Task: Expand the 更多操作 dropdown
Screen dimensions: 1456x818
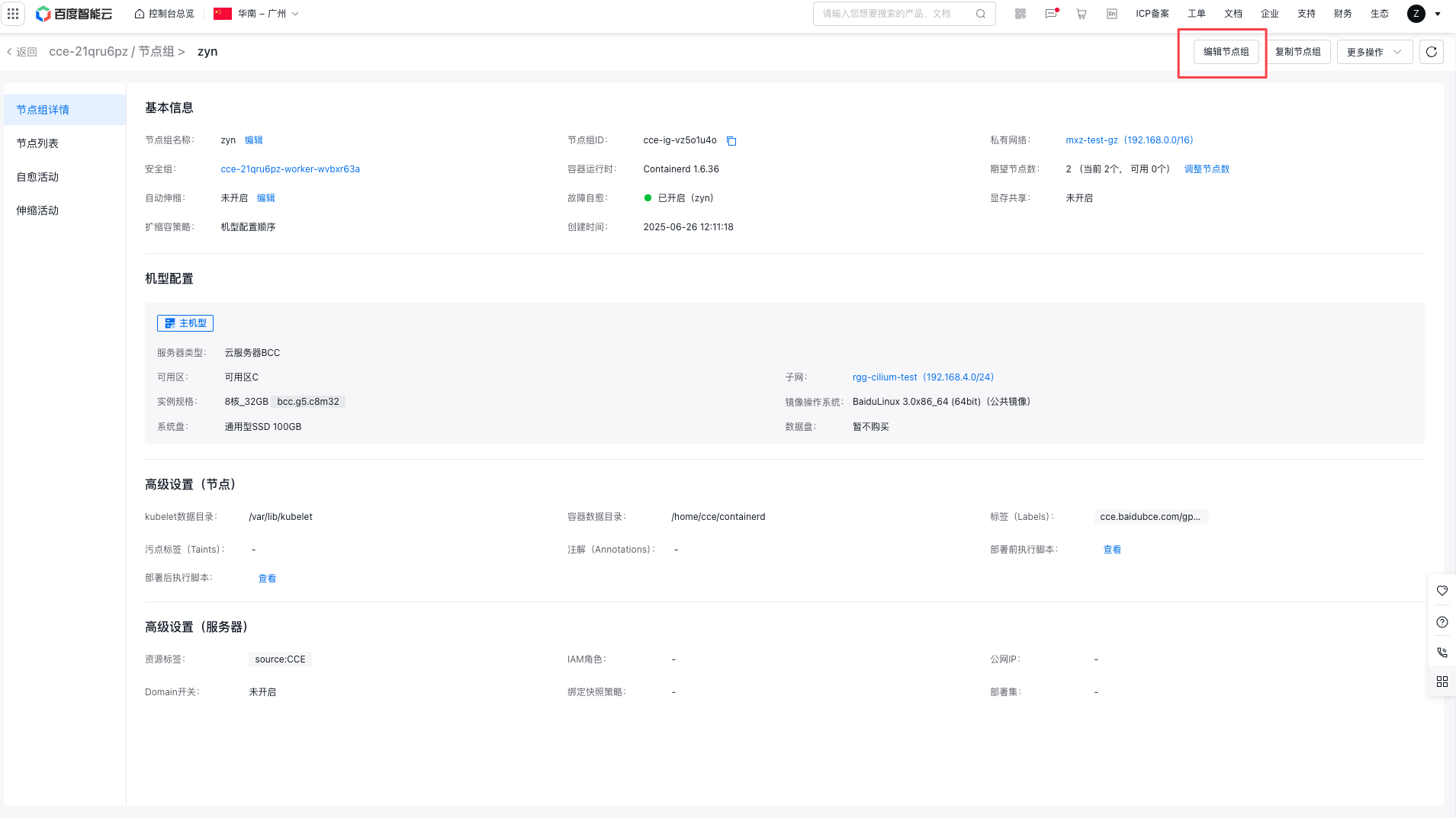Action: tap(1374, 52)
